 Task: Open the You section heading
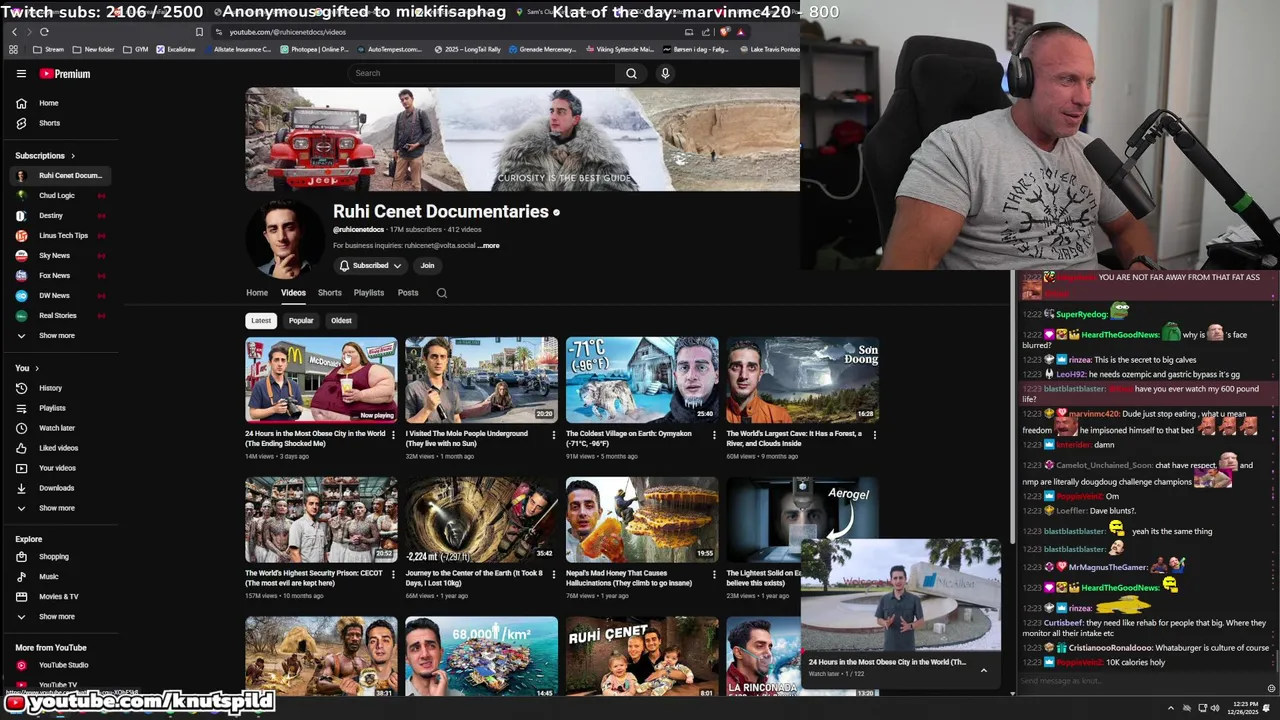click(x=27, y=368)
